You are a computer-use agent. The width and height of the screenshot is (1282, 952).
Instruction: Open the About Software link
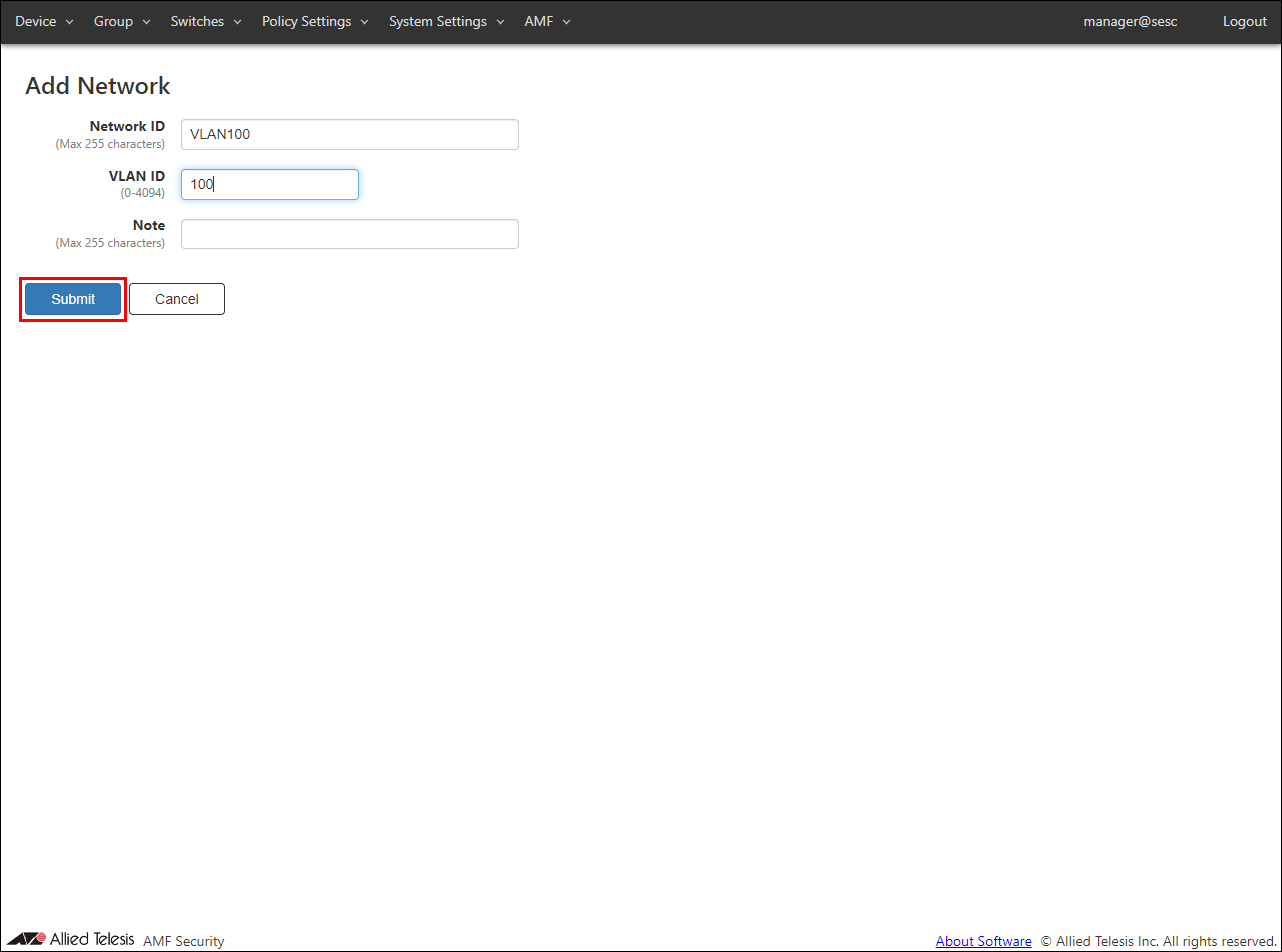[983, 941]
